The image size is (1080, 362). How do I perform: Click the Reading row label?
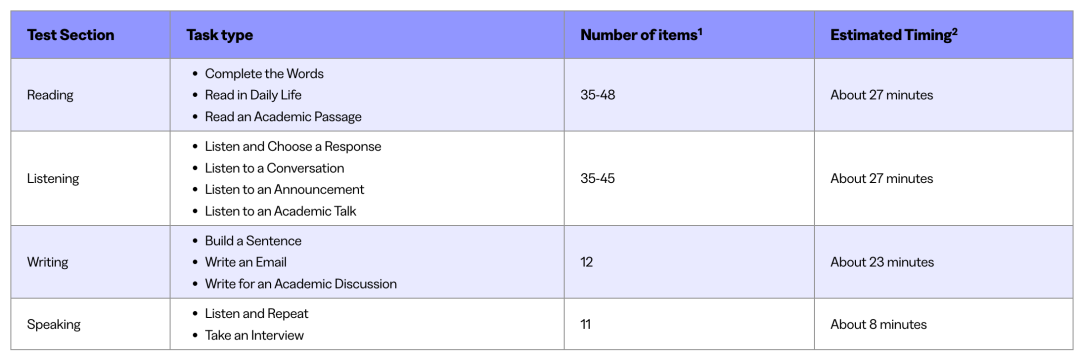(50, 96)
